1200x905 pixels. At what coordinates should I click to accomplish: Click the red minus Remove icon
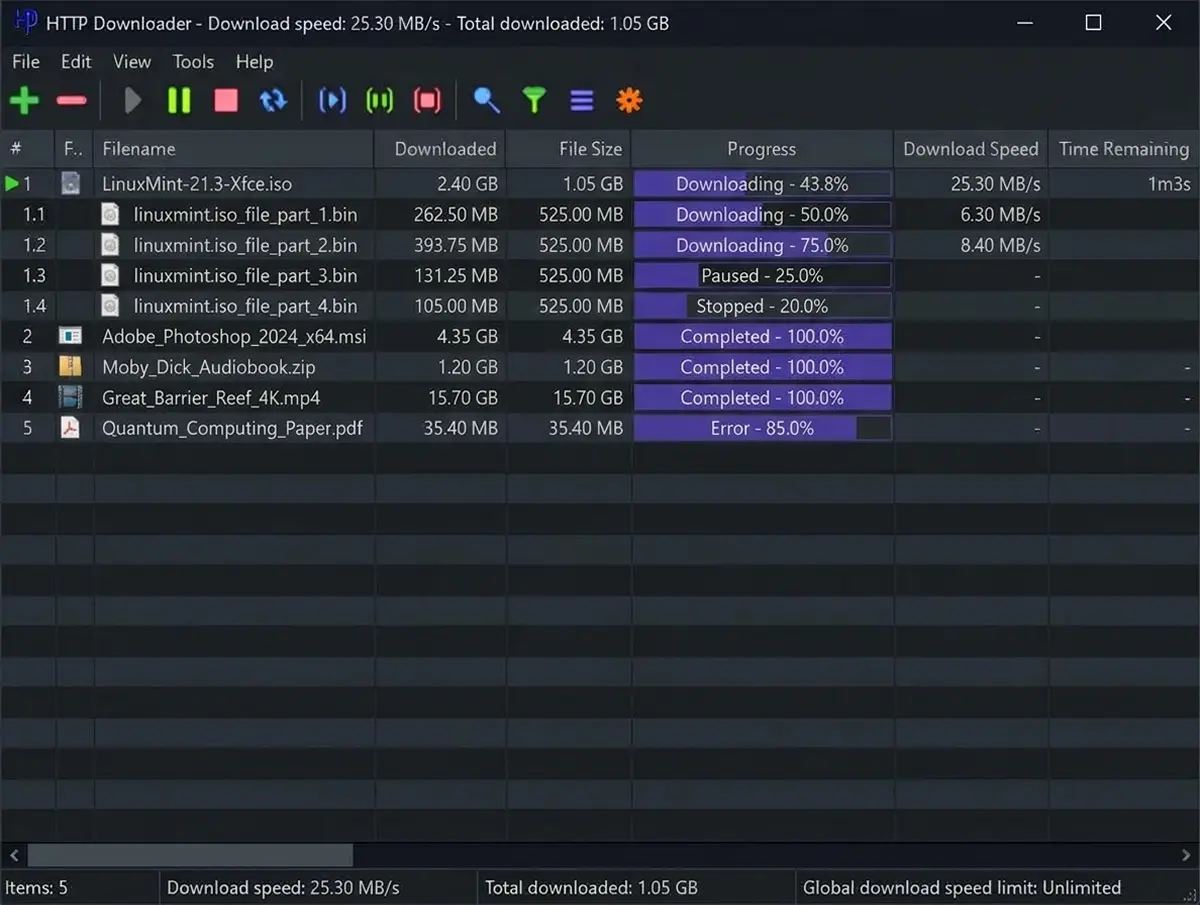tap(72, 100)
